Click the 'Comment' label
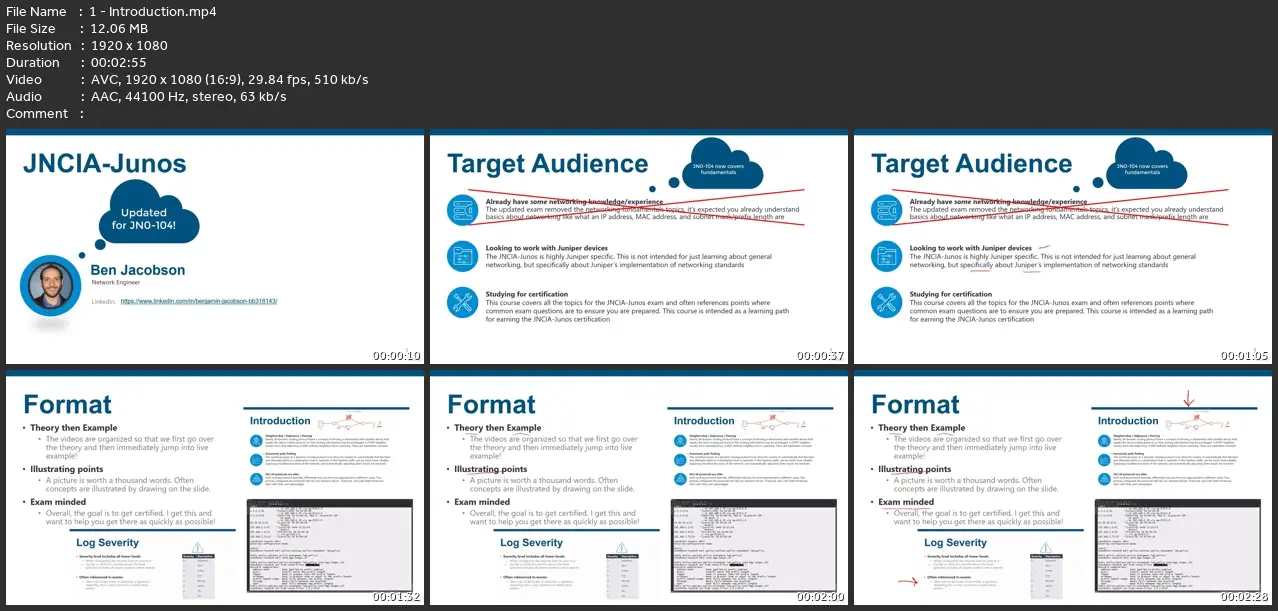Image resolution: width=1278 pixels, height=611 pixels. tap(35, 114)
